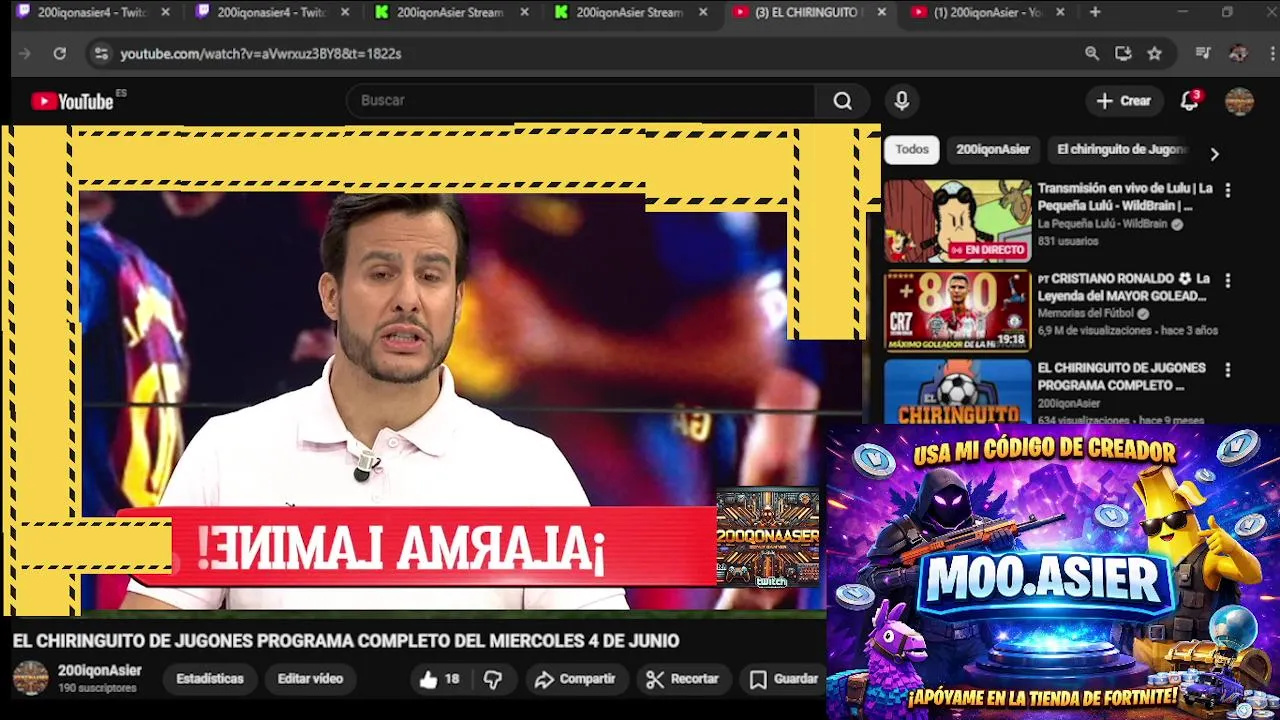
Task: Click Editar vídeo button
Action: click(310, 679)
